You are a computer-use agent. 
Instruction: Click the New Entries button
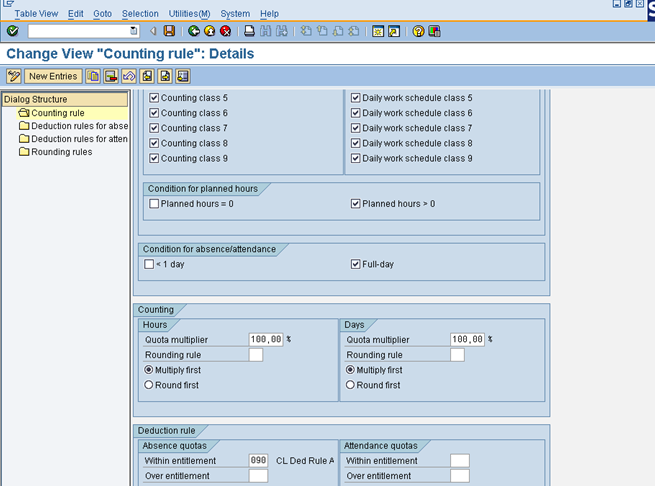point(53,76)
